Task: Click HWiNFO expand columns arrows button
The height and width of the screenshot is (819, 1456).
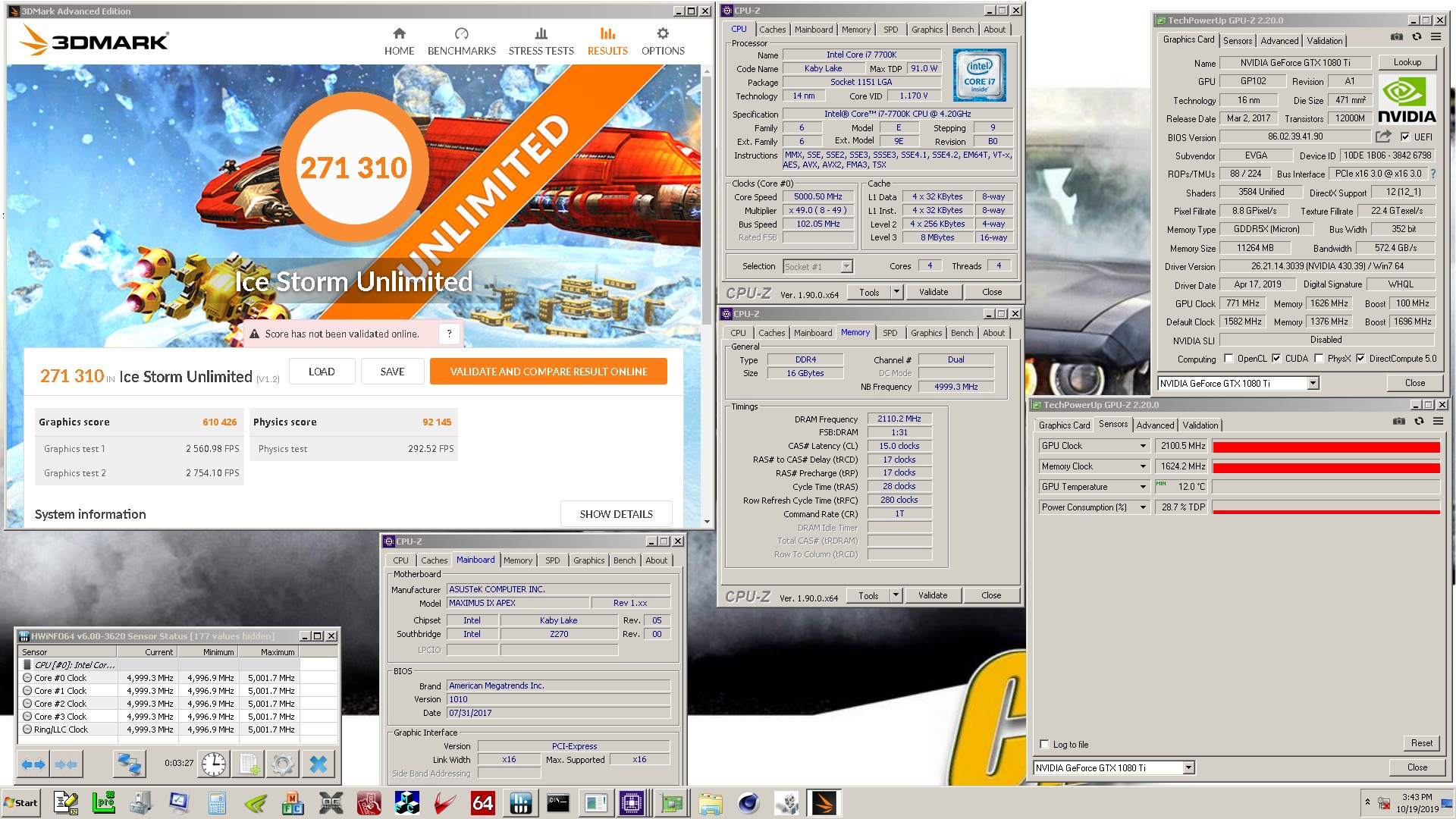Action: point(33,764)
